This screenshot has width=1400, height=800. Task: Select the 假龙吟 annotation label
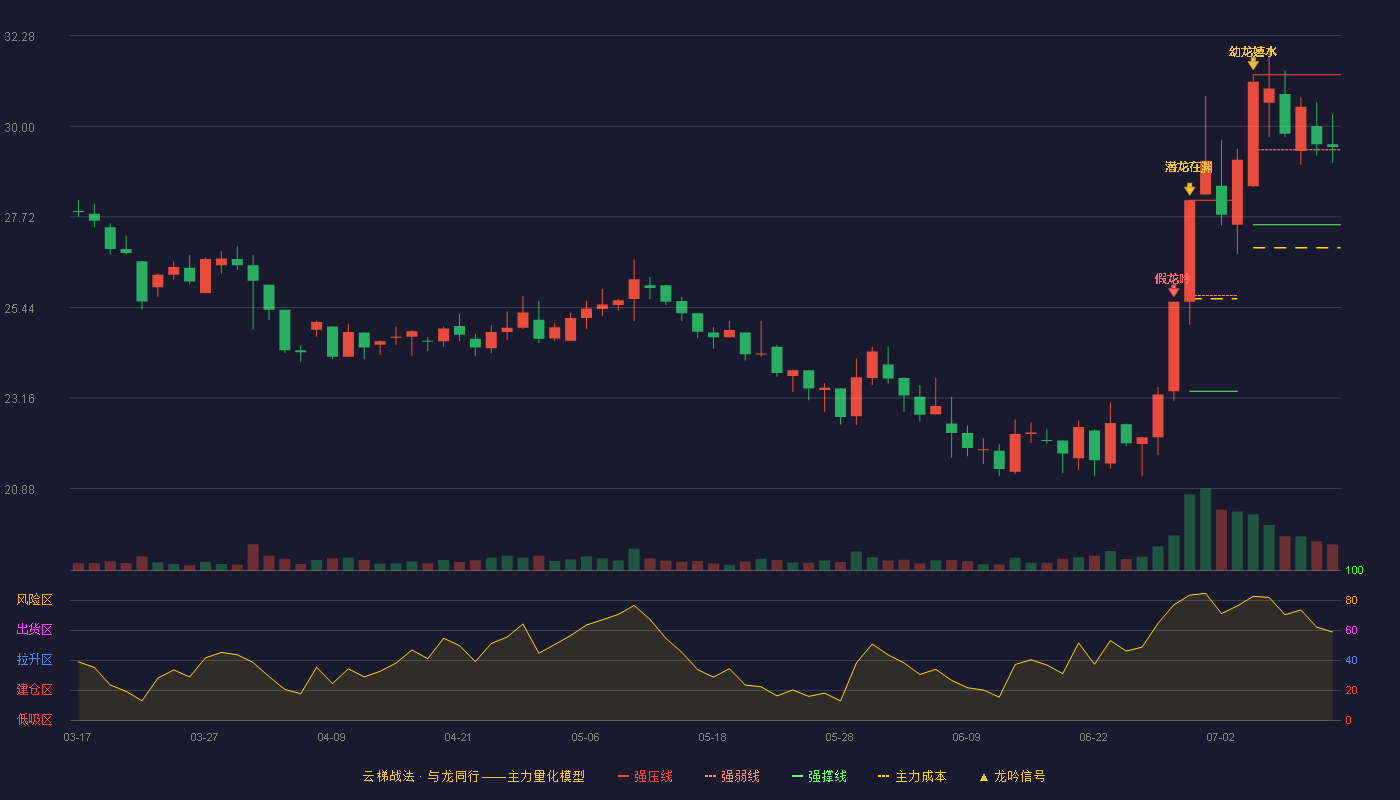point(1173,279)
